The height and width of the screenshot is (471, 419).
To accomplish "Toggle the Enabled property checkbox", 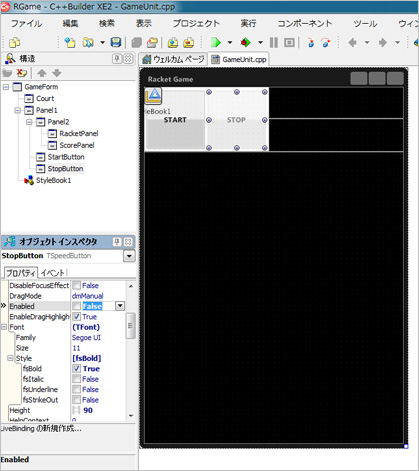I will [77, 306].
